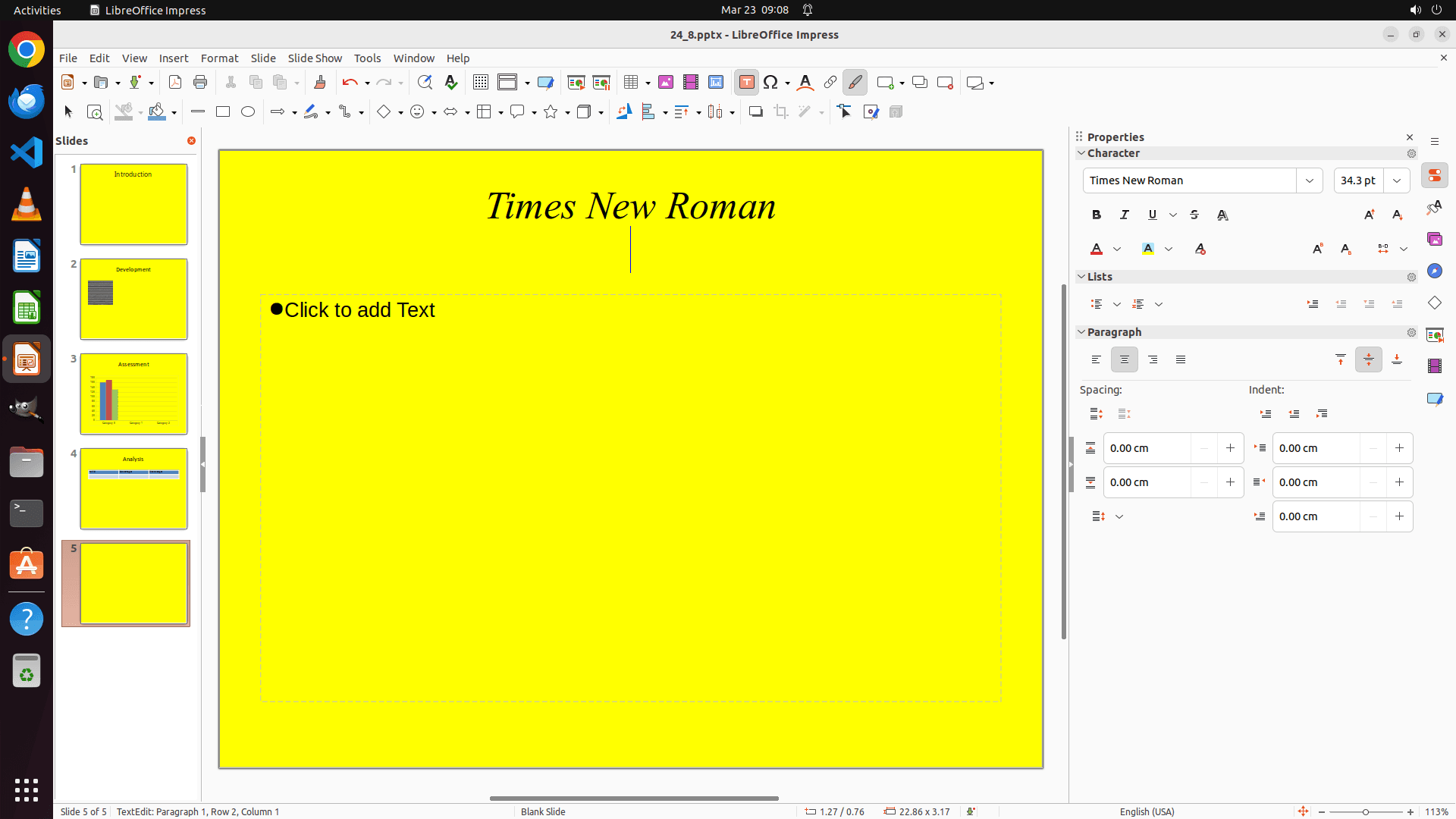1456x819 pixels.
Task: Click the Crop Image tool
Action: click(x=781, y=111)
